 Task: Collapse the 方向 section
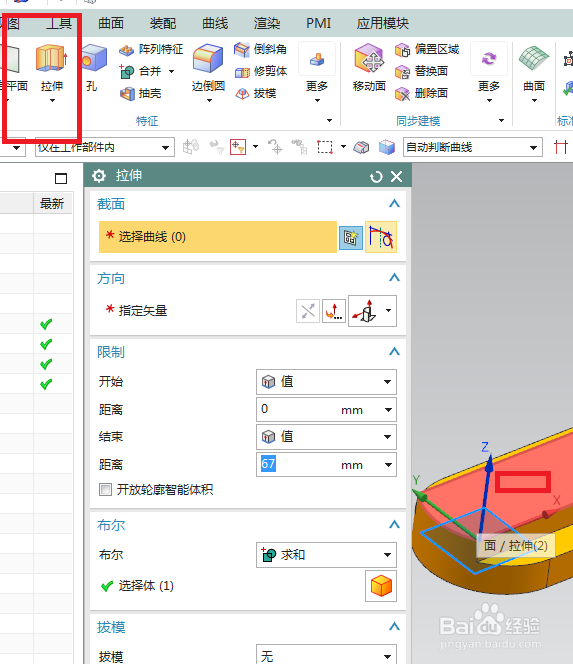(394, 278)
